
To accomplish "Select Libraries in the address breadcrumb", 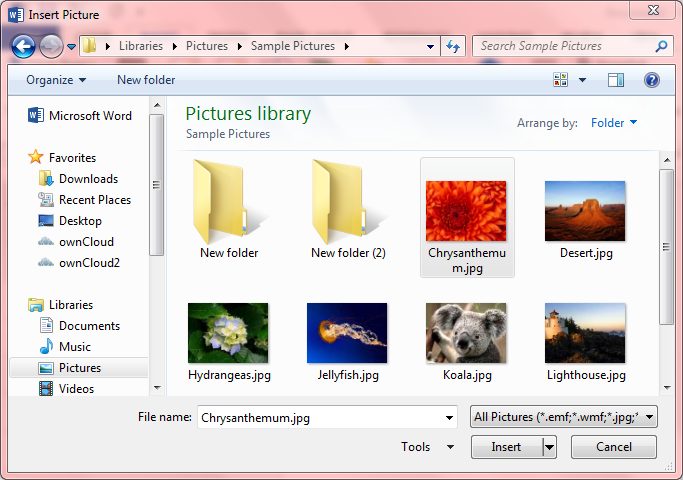I will pos(141,46).
